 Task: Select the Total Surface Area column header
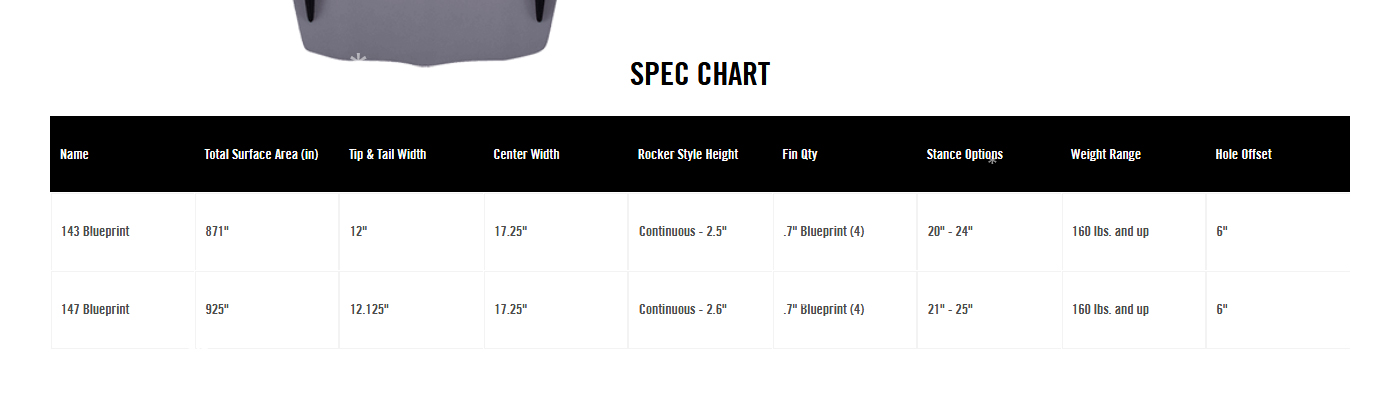pos(261,154)
